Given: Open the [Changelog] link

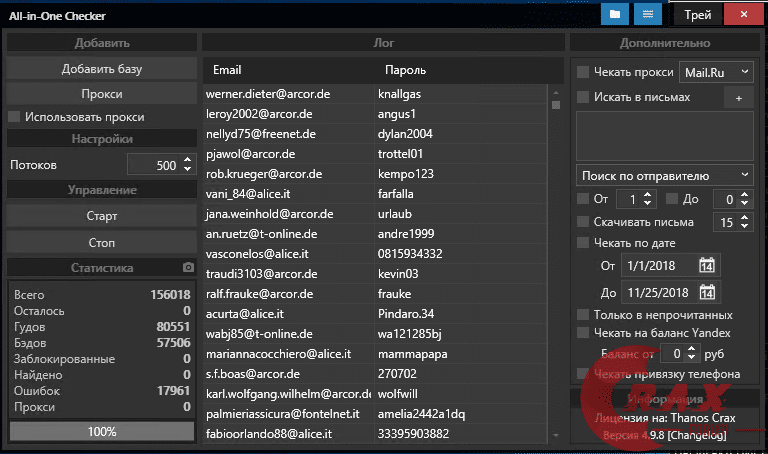Looking at the screenshot, I should pyautogui.click(x=698, y=435).
